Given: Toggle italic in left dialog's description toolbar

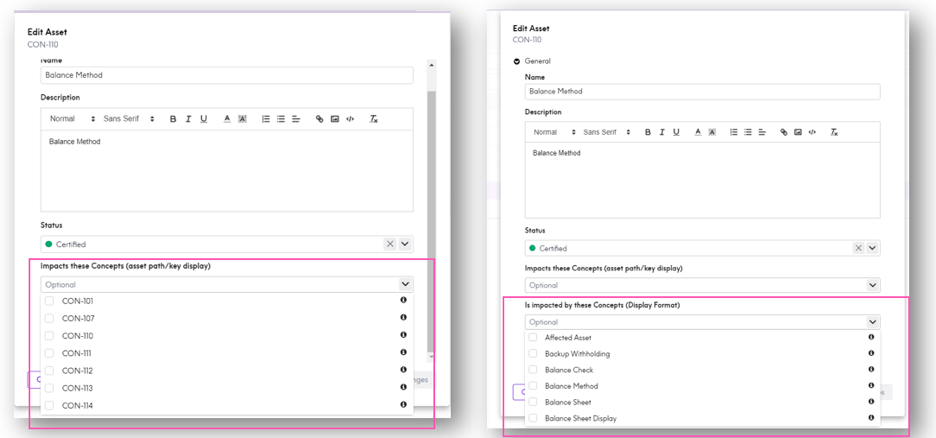Looking at the screenshot, I should [188, 119].
